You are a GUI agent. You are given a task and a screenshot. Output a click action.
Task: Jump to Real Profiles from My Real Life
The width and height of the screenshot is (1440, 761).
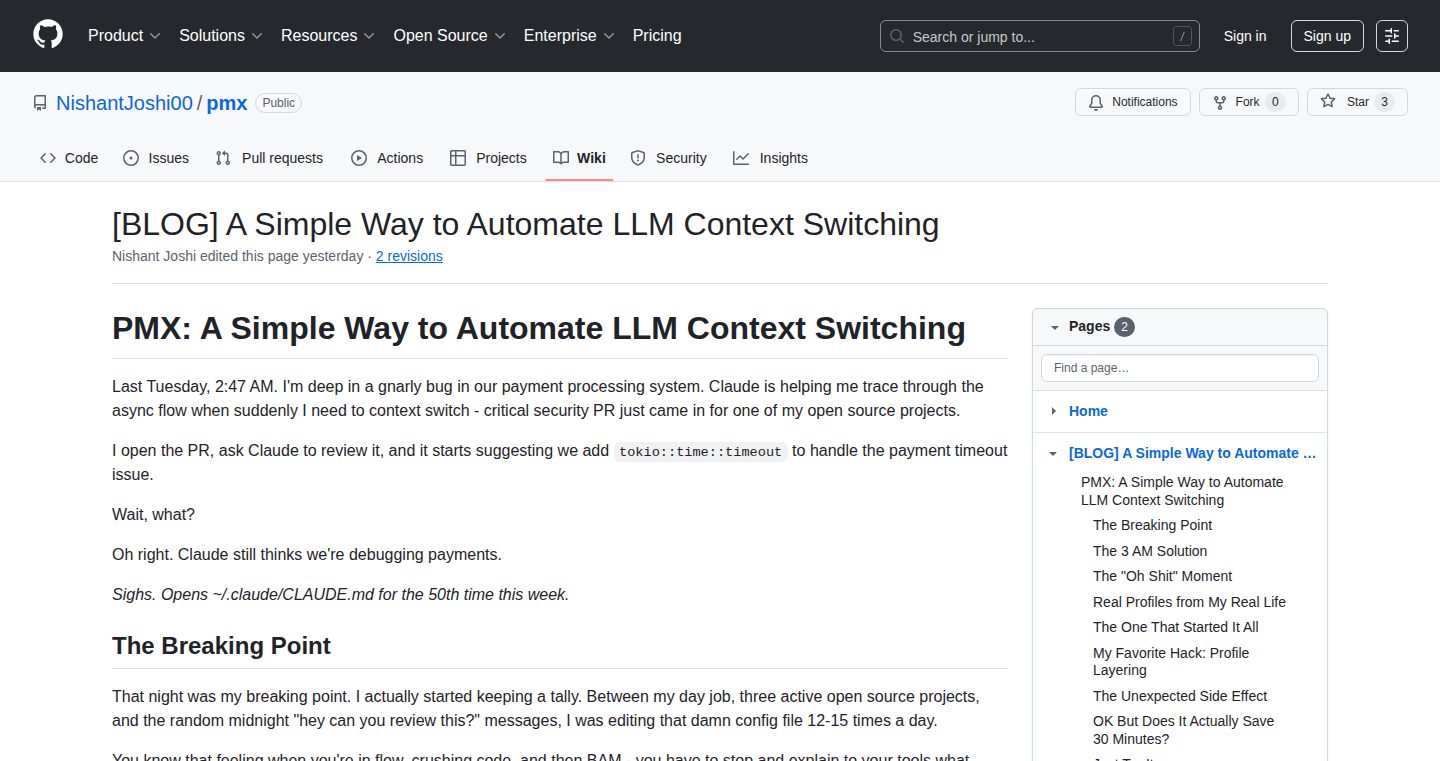(x=1189, y=602)
